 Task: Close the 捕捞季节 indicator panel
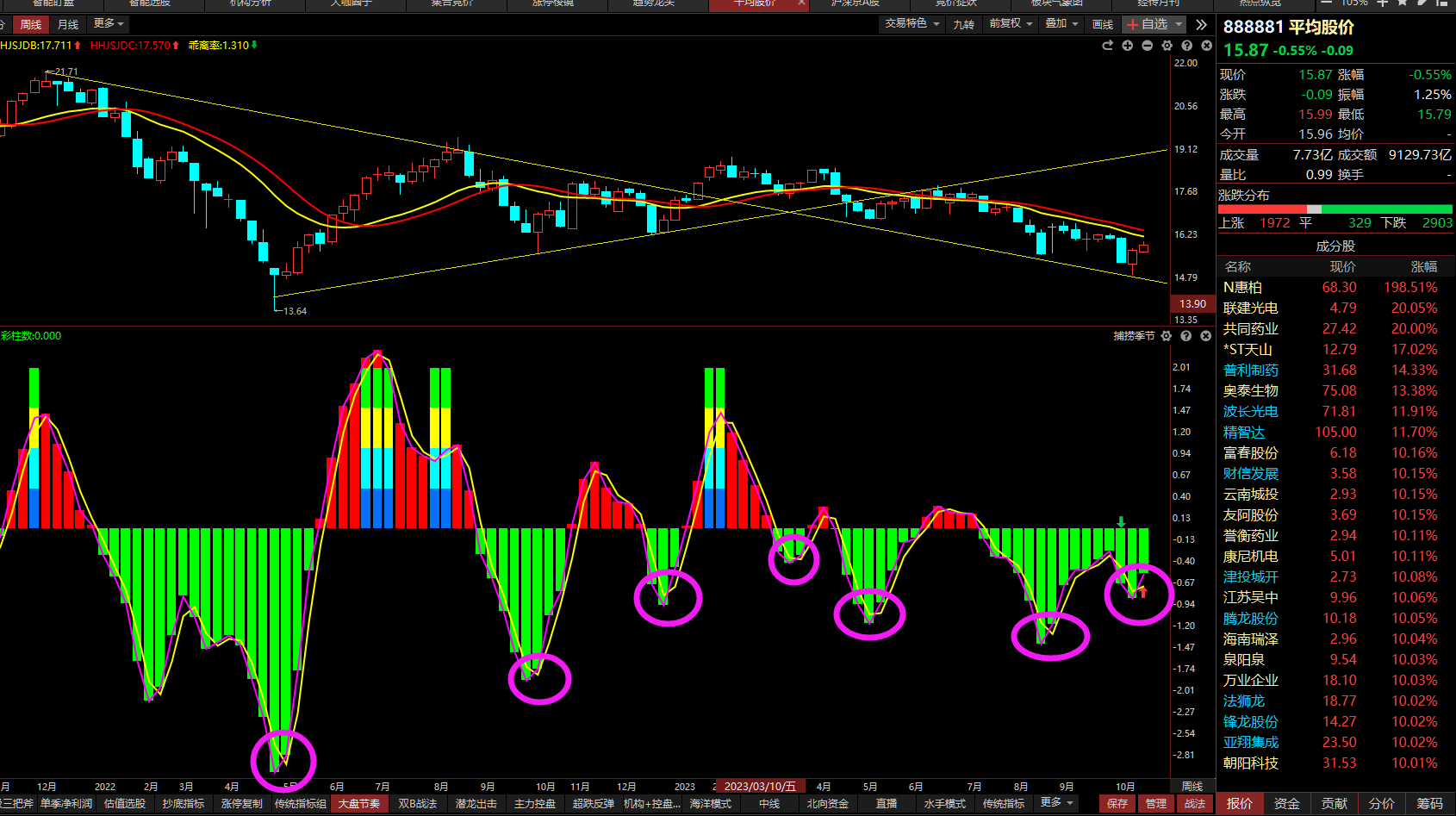click(x=1206, y=336)
